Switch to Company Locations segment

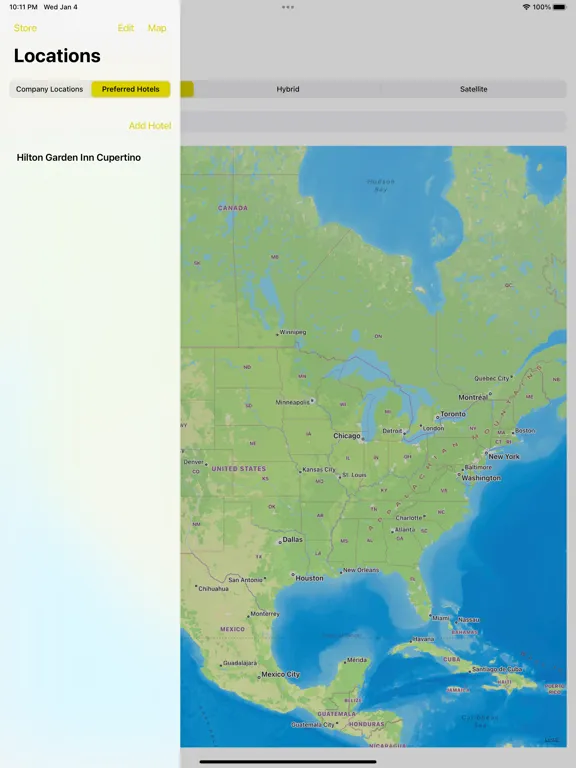coord(49,89)
